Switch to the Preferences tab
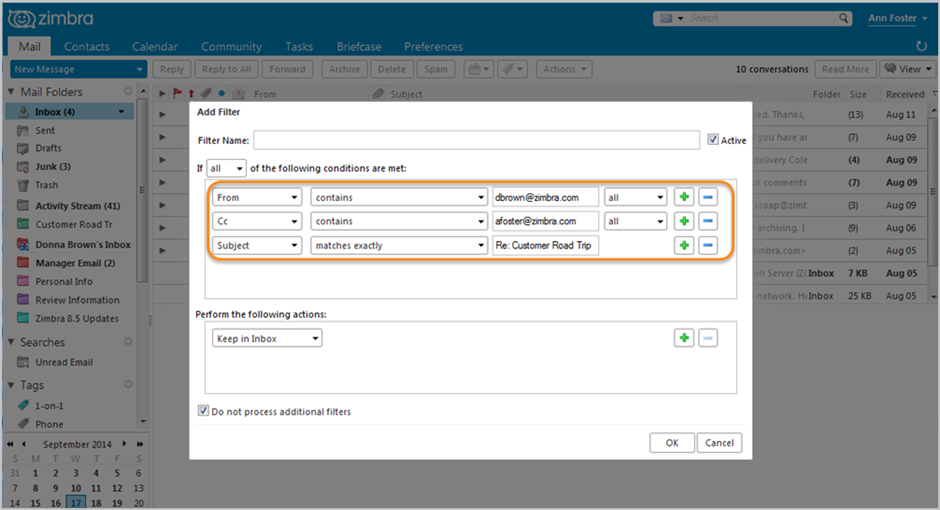 coord(433,46)
